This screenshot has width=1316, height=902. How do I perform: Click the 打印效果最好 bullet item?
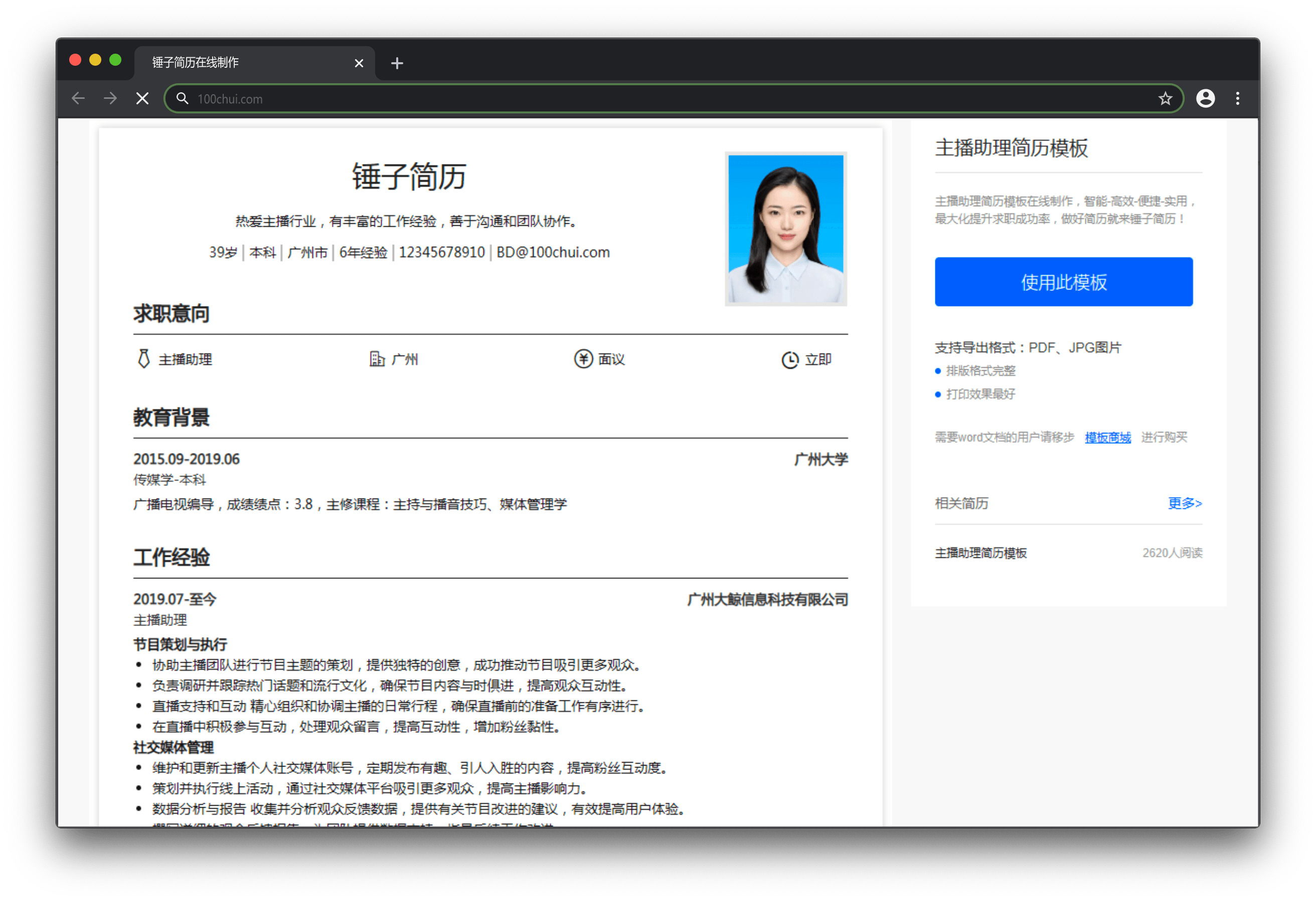tap(981, 394)
